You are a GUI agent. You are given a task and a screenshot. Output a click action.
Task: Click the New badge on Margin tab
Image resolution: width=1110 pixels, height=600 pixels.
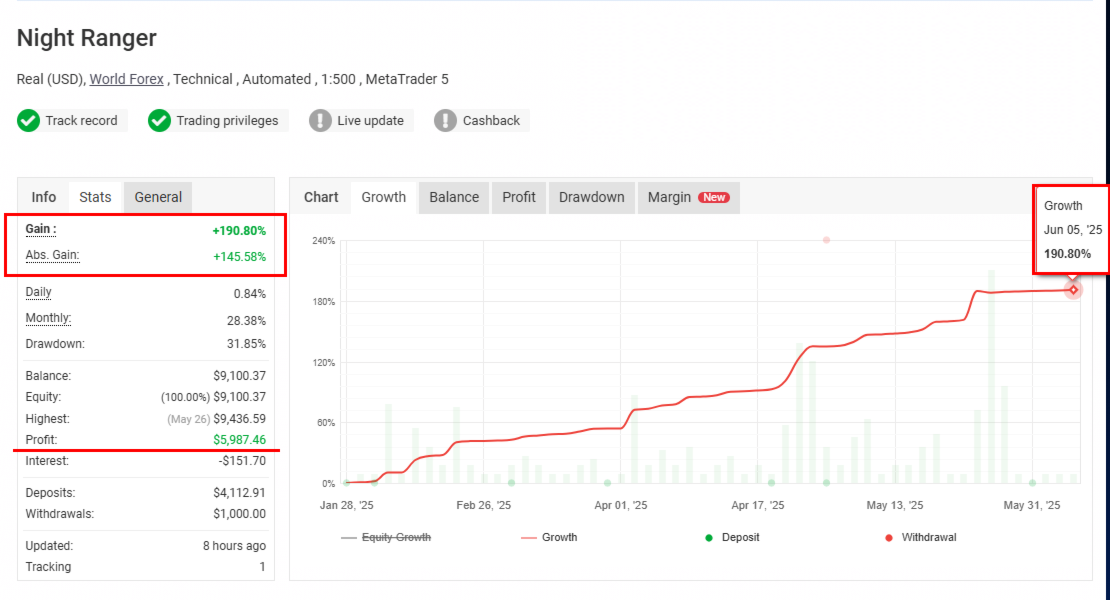click(714, 197)
